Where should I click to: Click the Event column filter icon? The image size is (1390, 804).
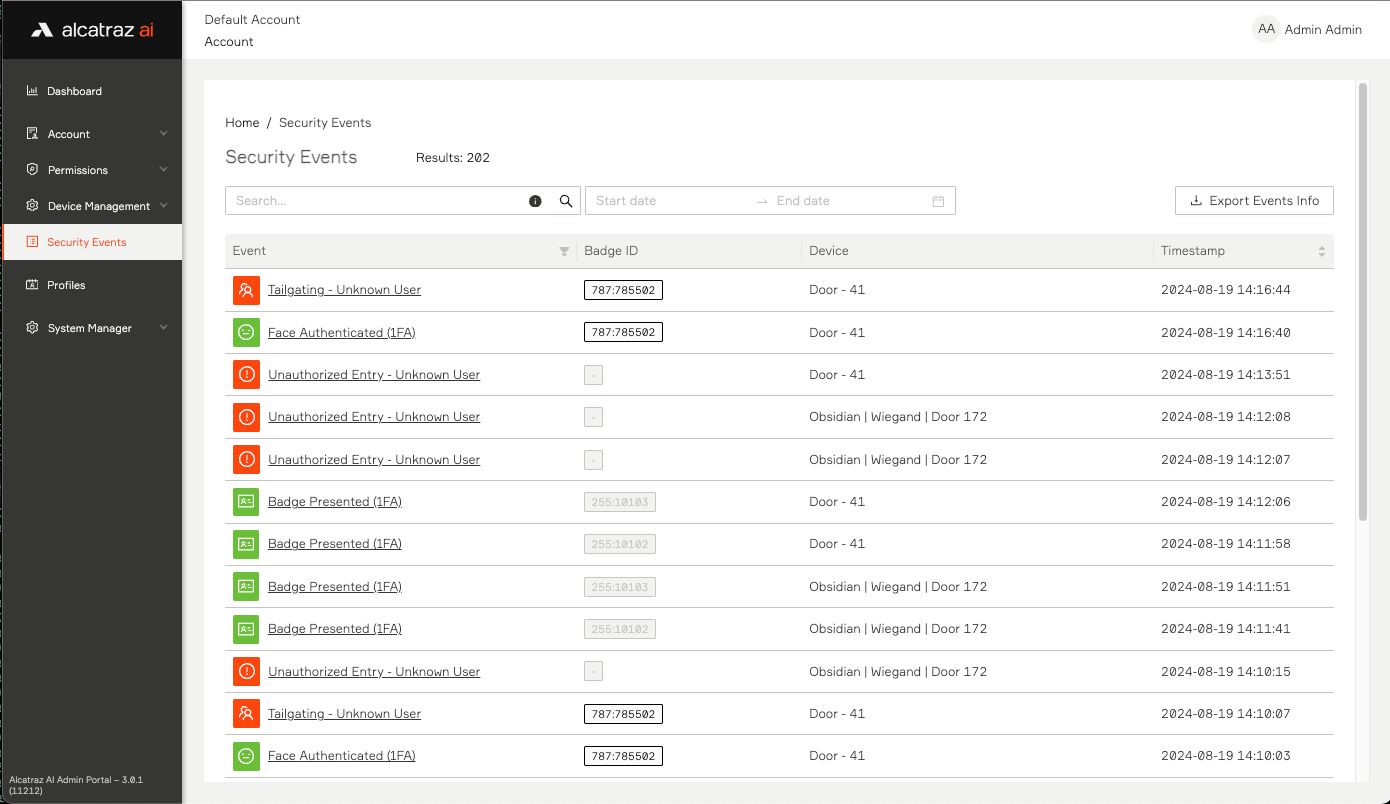(564, 251)
